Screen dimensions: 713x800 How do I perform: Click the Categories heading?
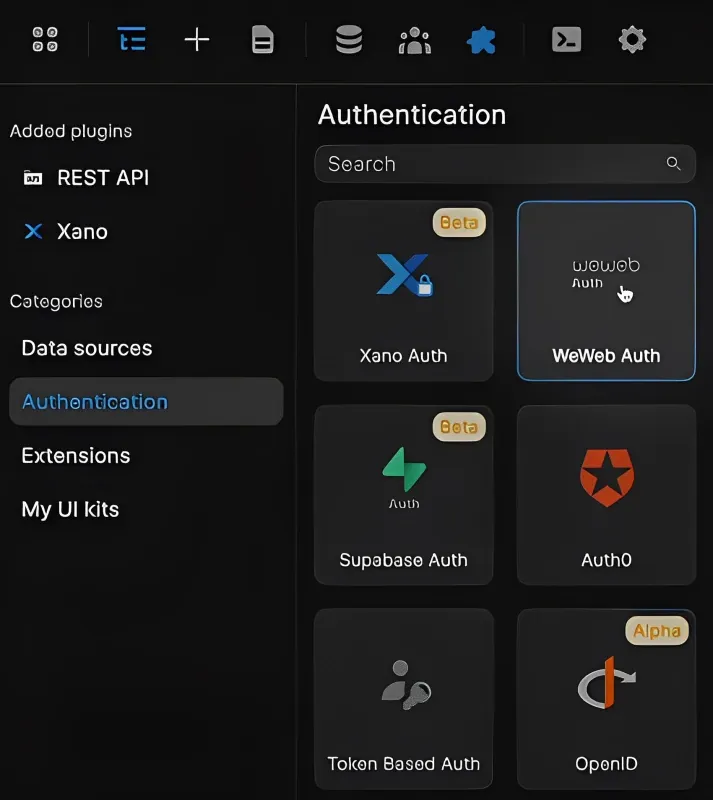[x=56, y=302]
